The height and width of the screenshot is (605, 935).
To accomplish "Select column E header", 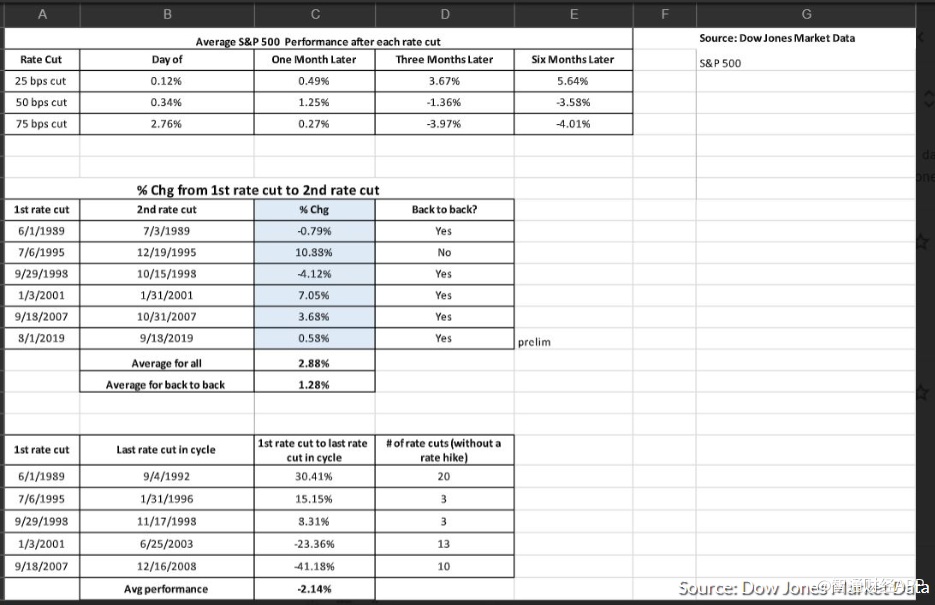I will click(573, 14).
